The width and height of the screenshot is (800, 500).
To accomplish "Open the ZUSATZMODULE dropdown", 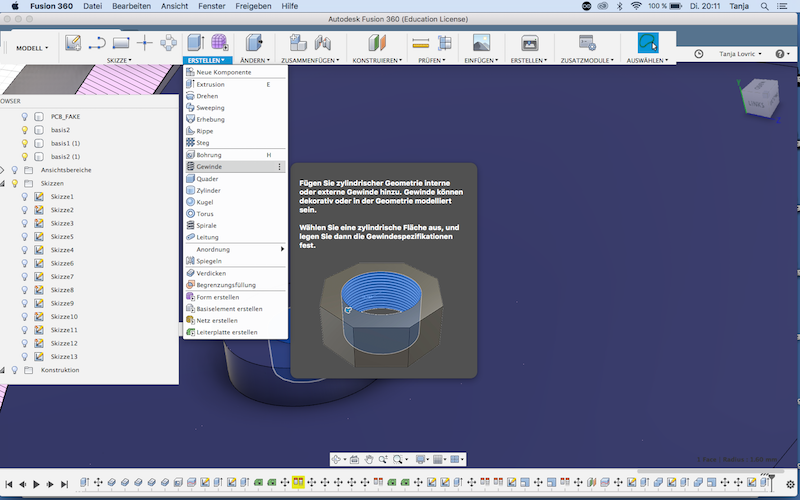I will click(x=587, y=60).
